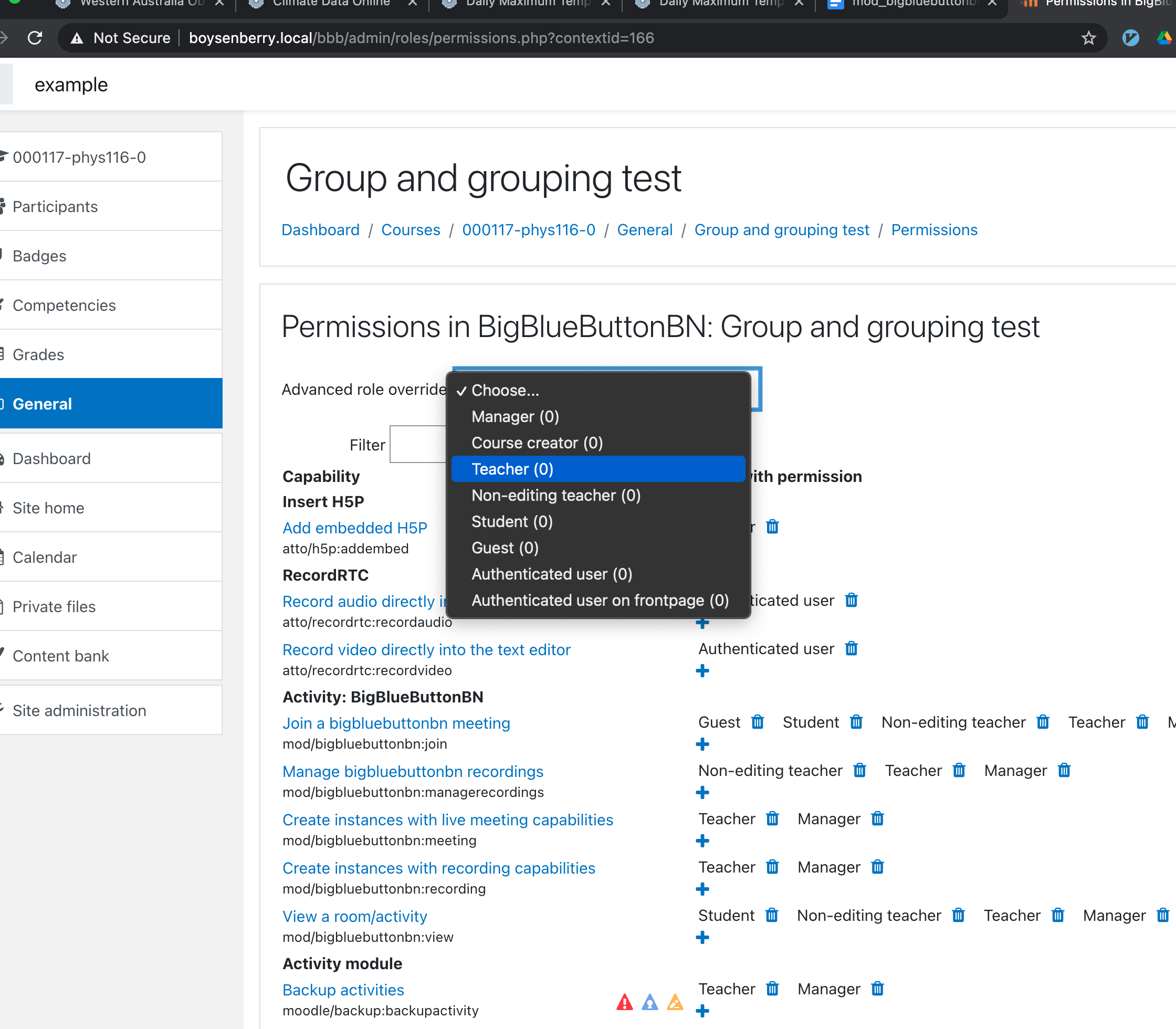This screenshot has height=1029, width=1176.
Task: Open Competencies in the sidebar
Action: point(111,306)
